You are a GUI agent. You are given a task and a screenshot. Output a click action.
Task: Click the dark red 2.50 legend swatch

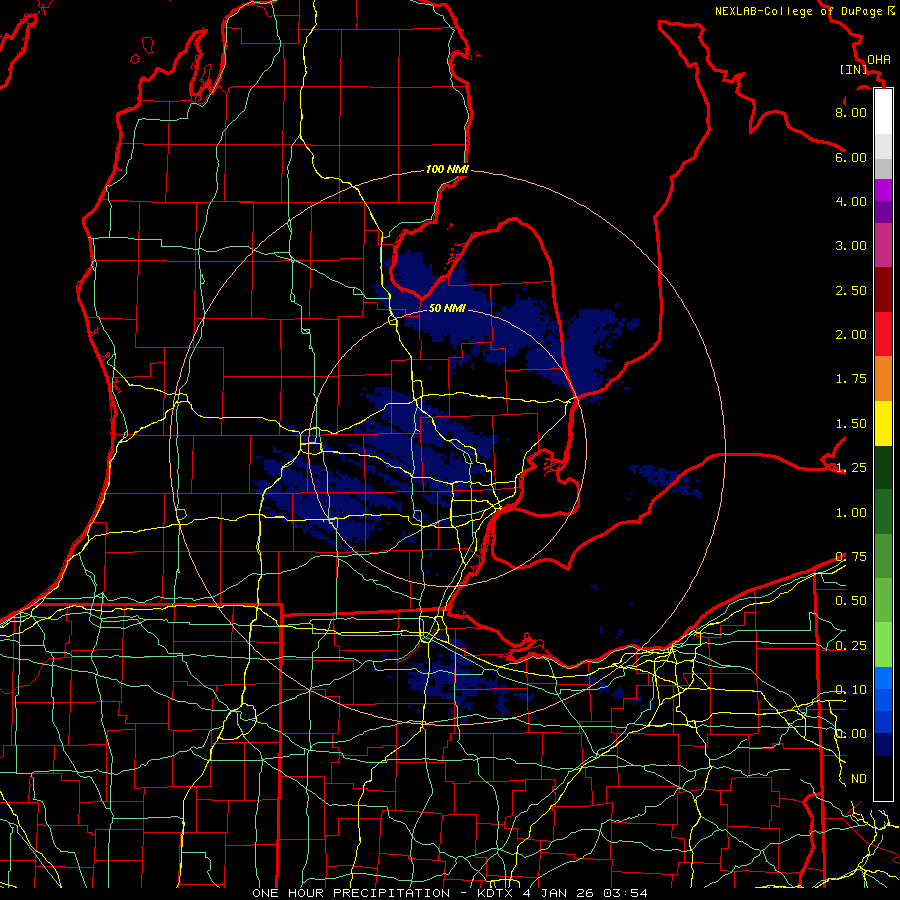click(883, 290)
